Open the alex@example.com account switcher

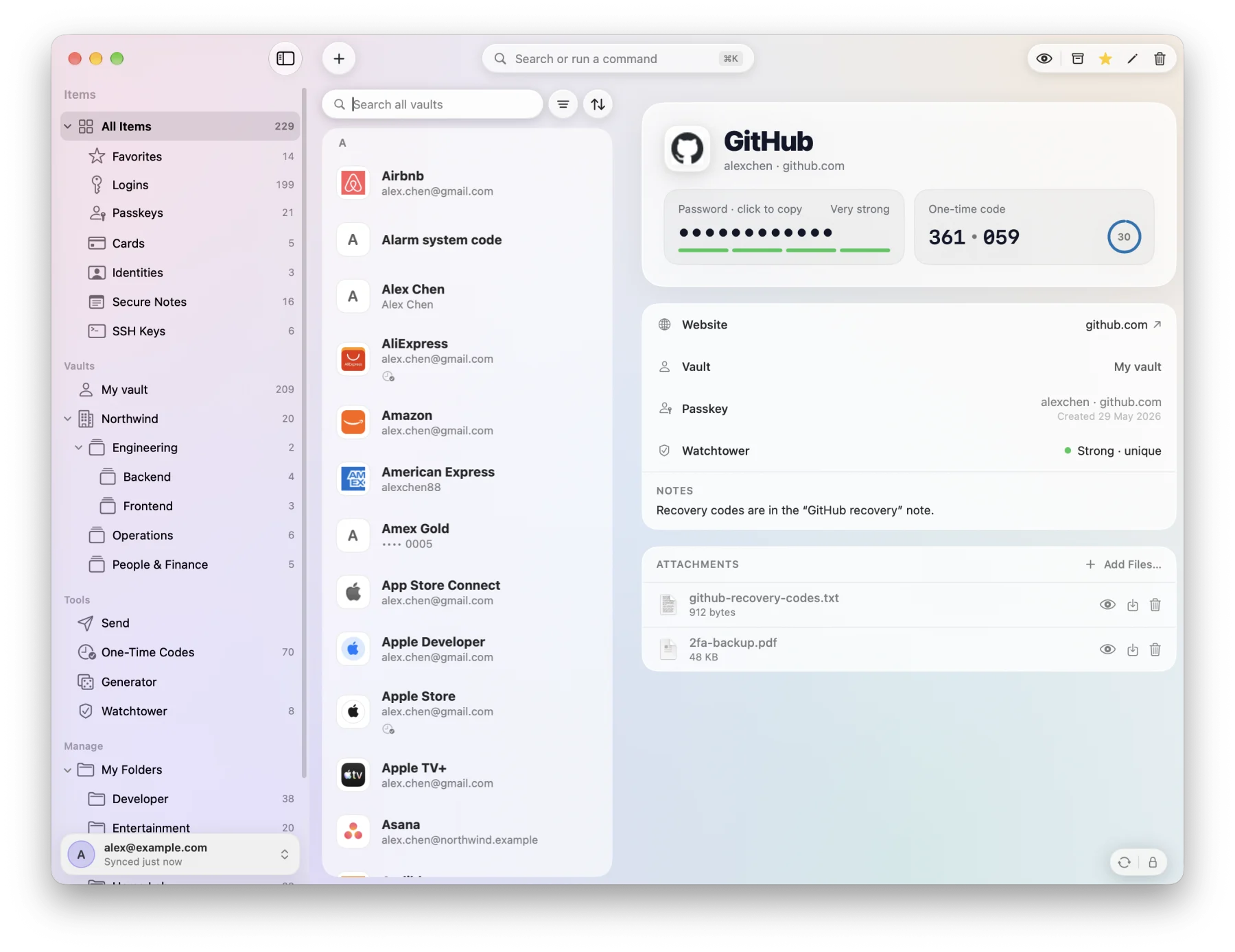(x=180, y=854)
